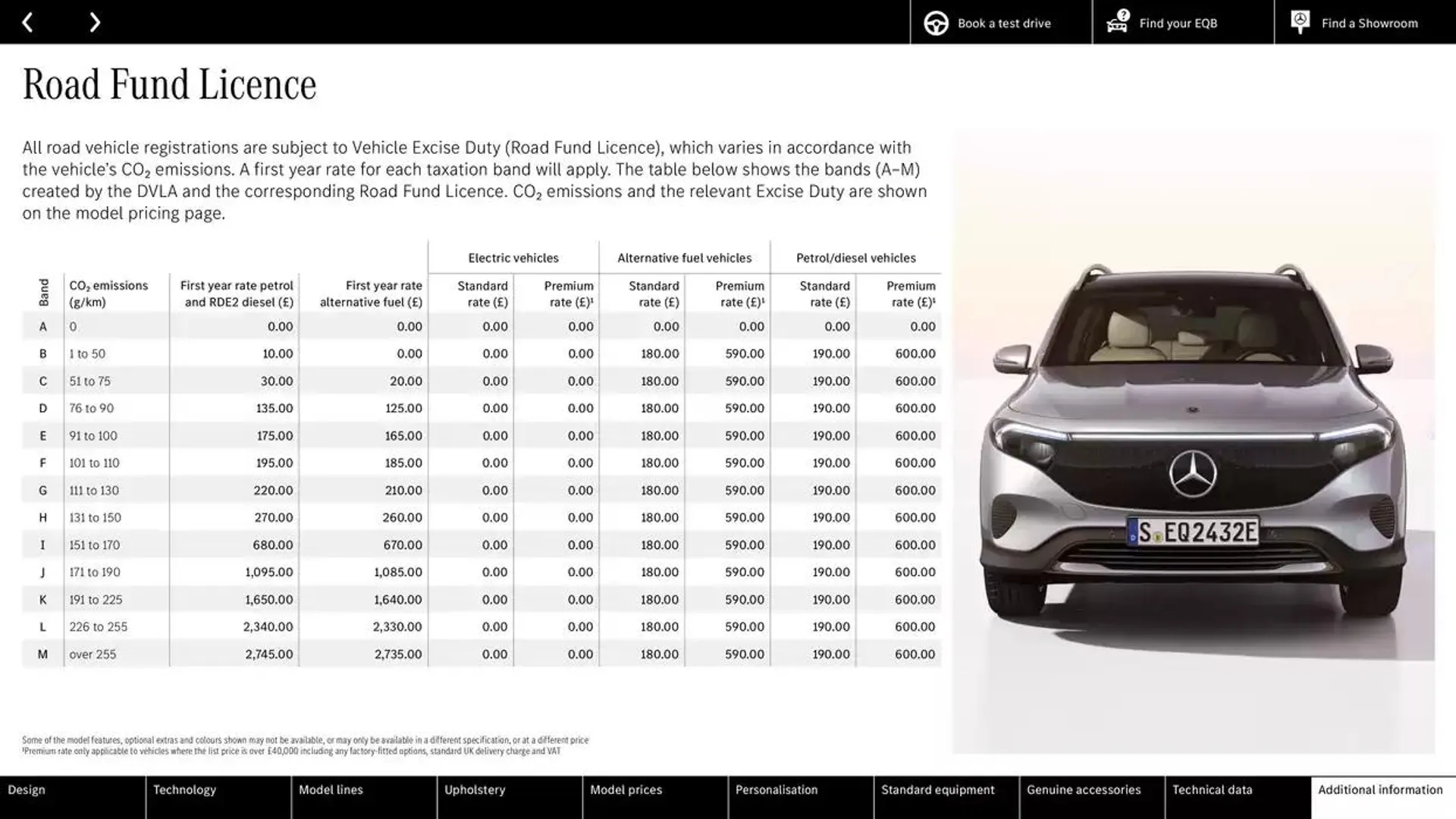Navigate to previous page using left arrow
This screenshot has width=1456, height=819.
[27, 21]
